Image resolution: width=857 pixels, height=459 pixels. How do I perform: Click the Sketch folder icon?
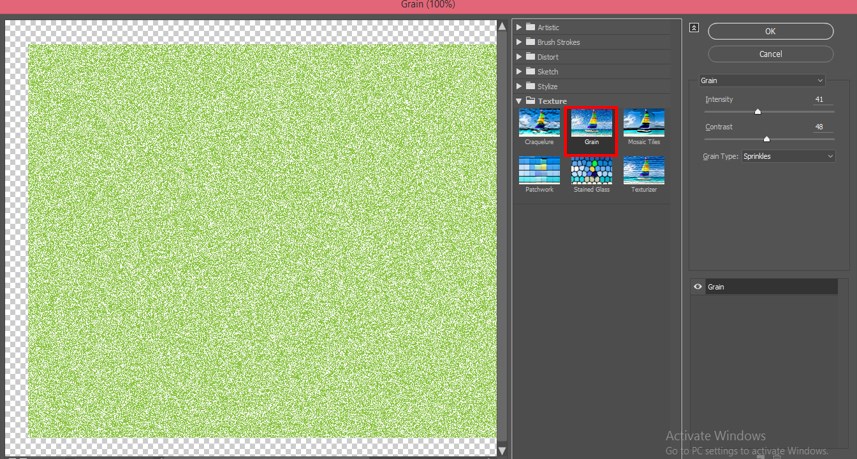tap(530, 71)
